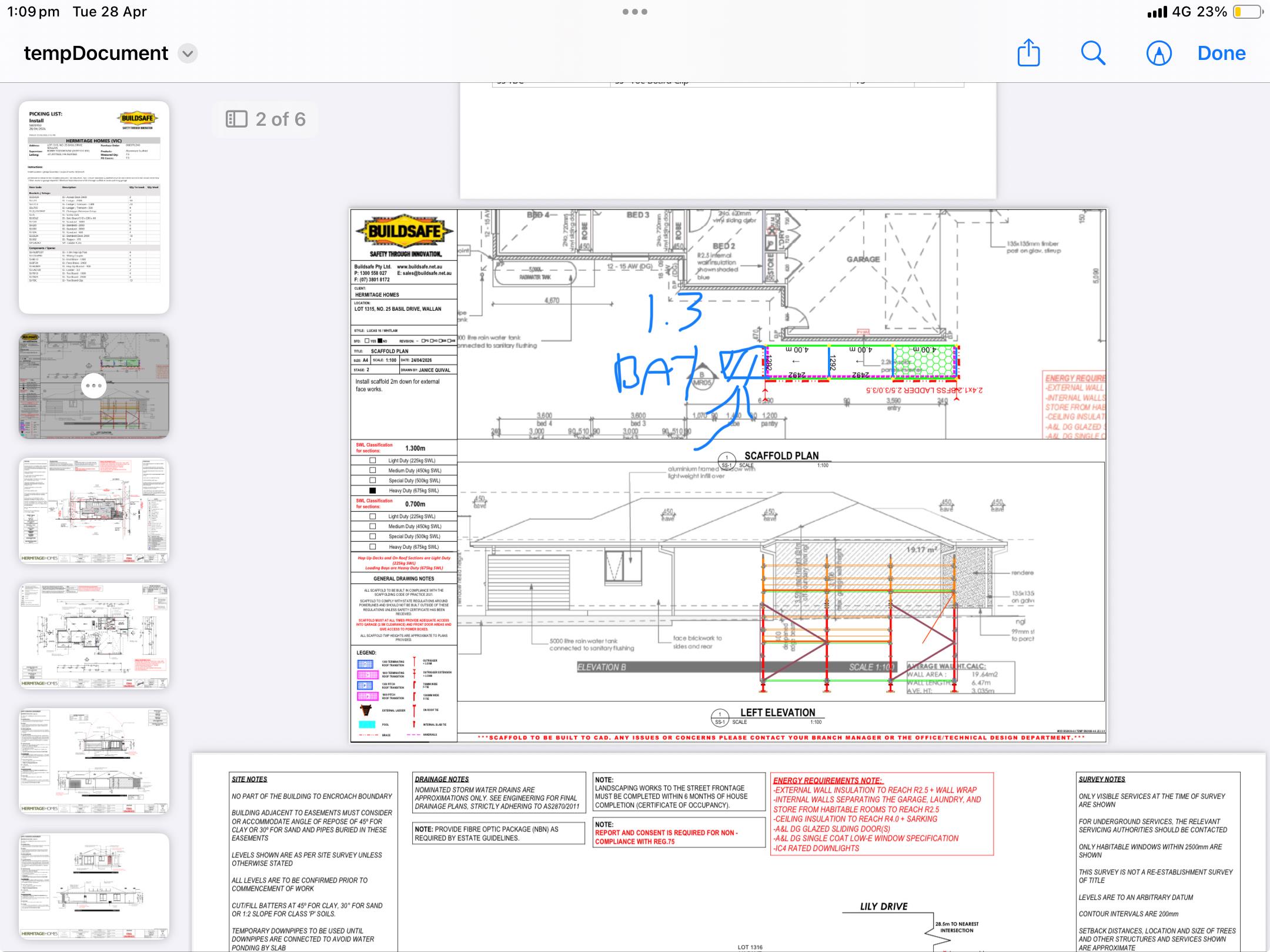Tap the 'SCAFFOLD PLAN' drawing title
The width and height of the screenshot is (1270, 952).
coord(781,455)
